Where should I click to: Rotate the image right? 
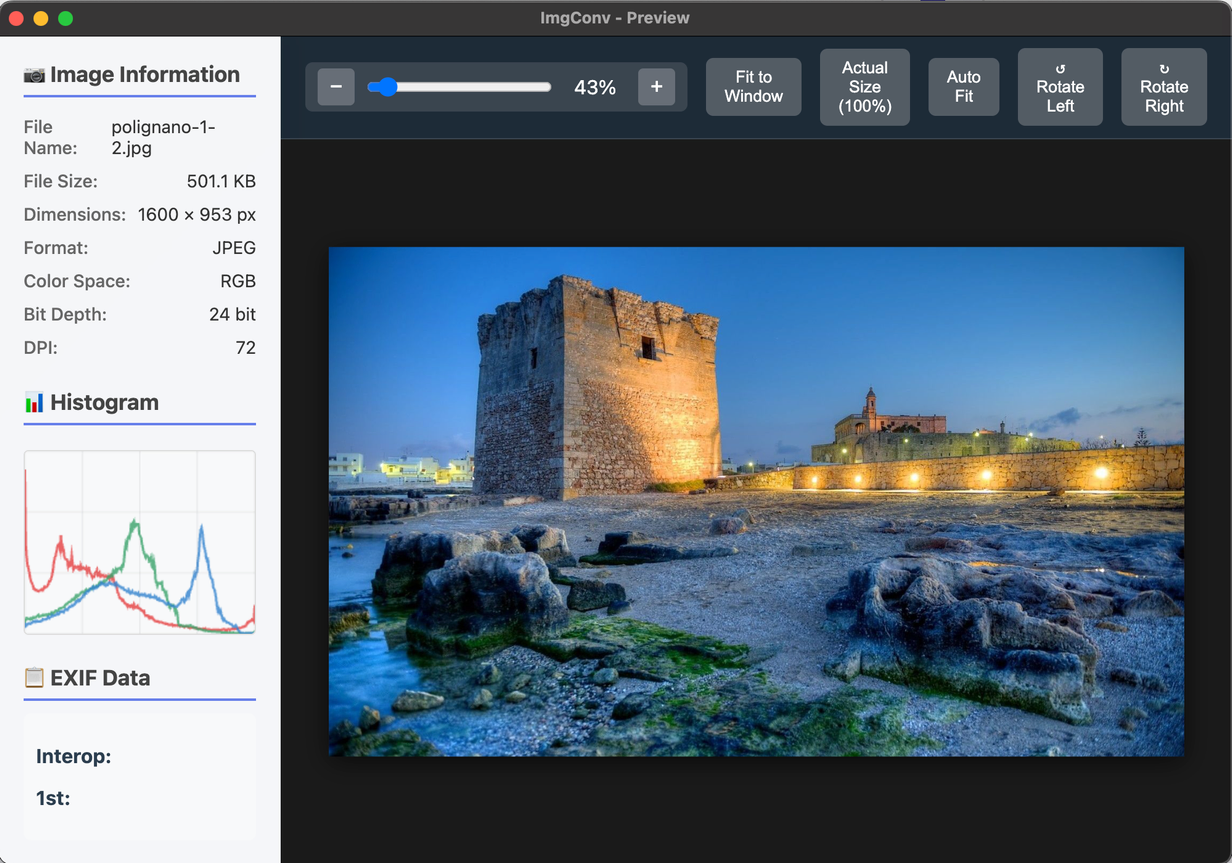[x=1164, y=87]
